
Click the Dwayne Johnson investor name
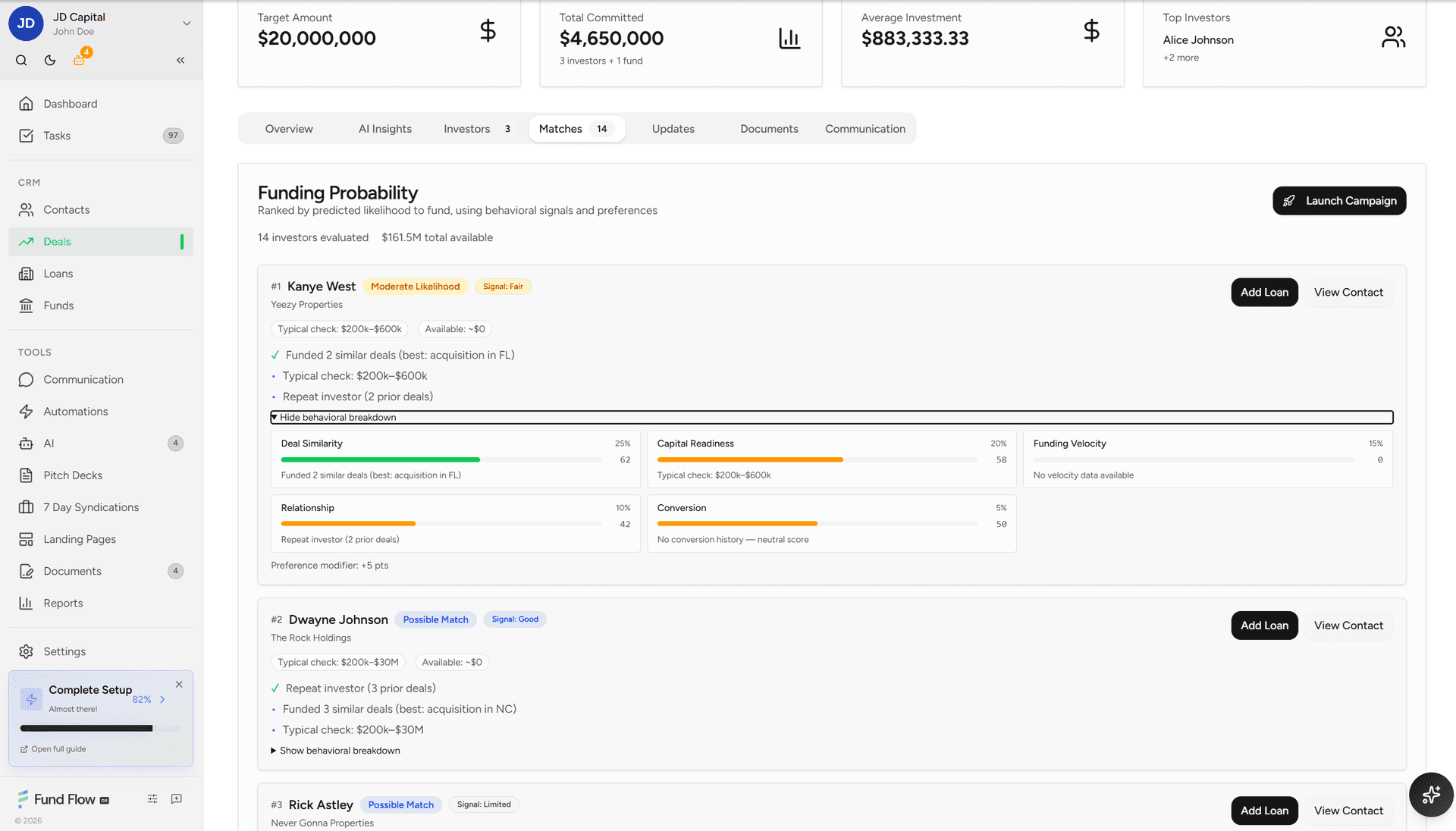click(x=338, y=619)
